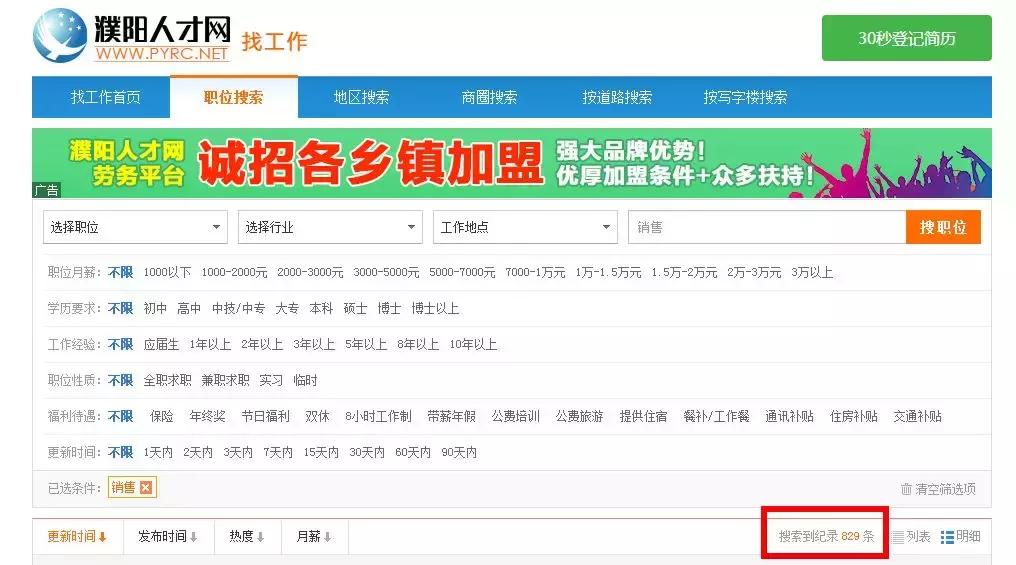1016x565 pixels.
Task: Open the 按道路搜索 tab
Action: pos(617,97)
